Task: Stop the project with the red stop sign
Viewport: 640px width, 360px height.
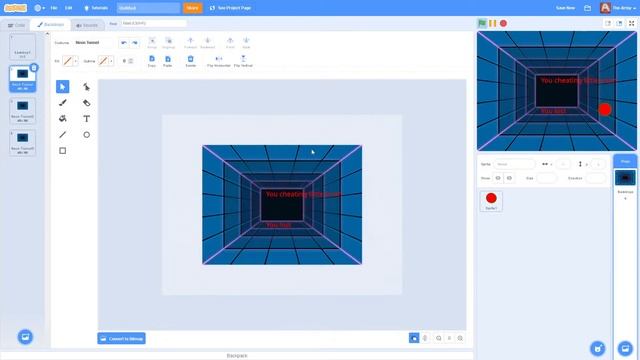Action: (503, 23)
